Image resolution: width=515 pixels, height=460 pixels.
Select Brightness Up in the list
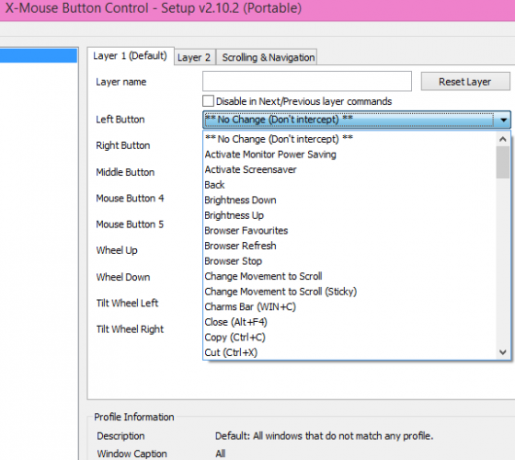pos(350,215)
